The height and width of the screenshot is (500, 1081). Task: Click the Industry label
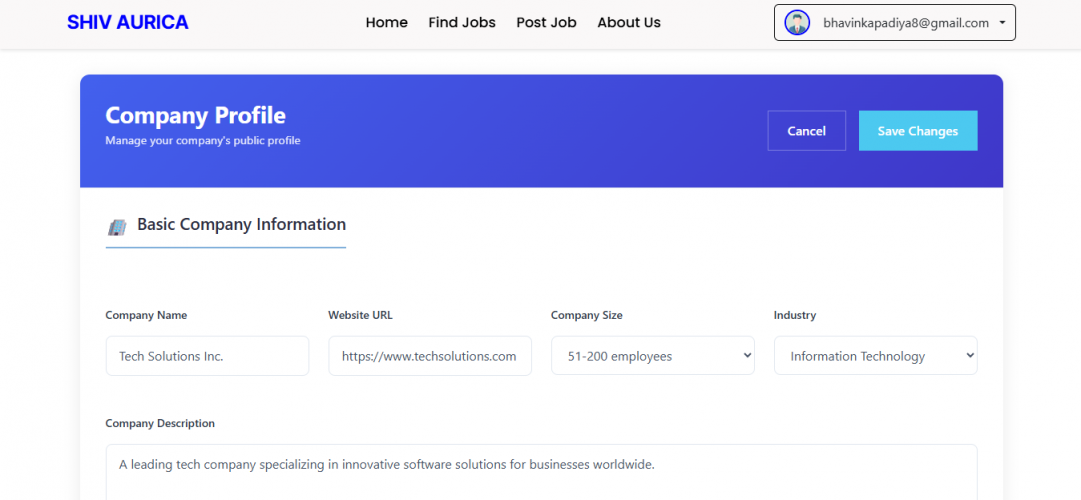pyautogui.click(x=795, y=315)
